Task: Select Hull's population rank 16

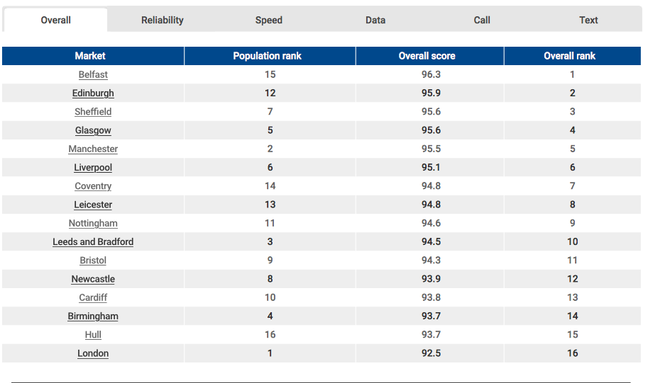Action: tap(270, 335)
